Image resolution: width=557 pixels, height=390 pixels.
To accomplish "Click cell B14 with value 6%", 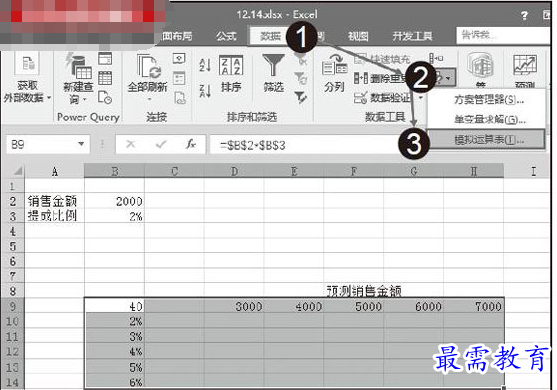I will coord(114,381).
